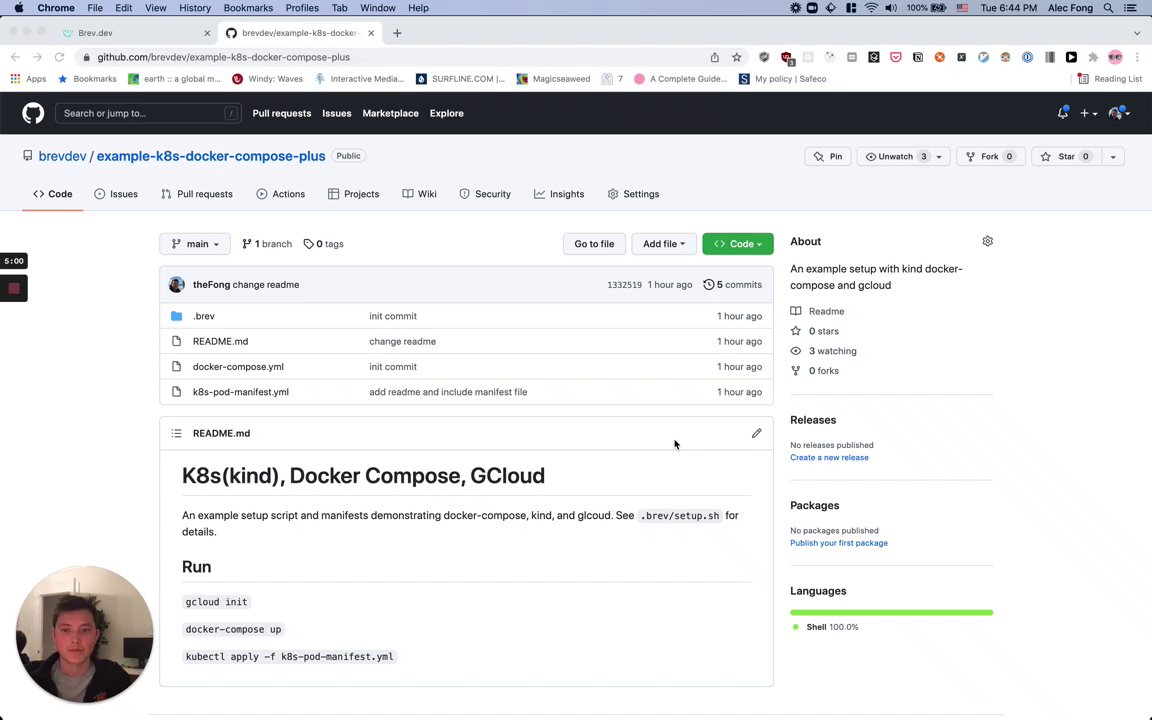The image size is (1152, 720).
Task: Open the Insights tab
Action: 559,194
